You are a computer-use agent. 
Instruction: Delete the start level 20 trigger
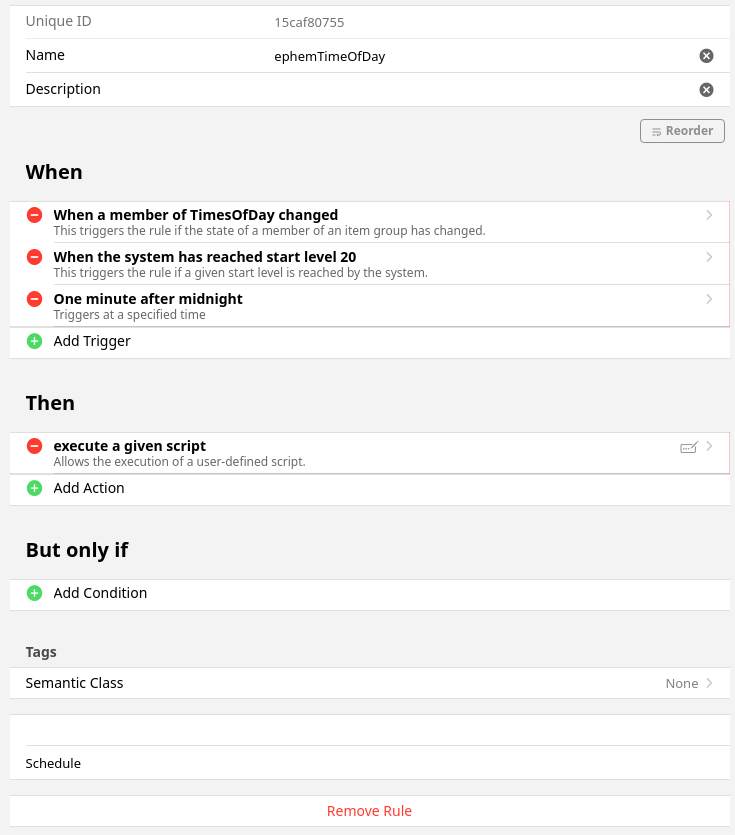tap(34, 257)
